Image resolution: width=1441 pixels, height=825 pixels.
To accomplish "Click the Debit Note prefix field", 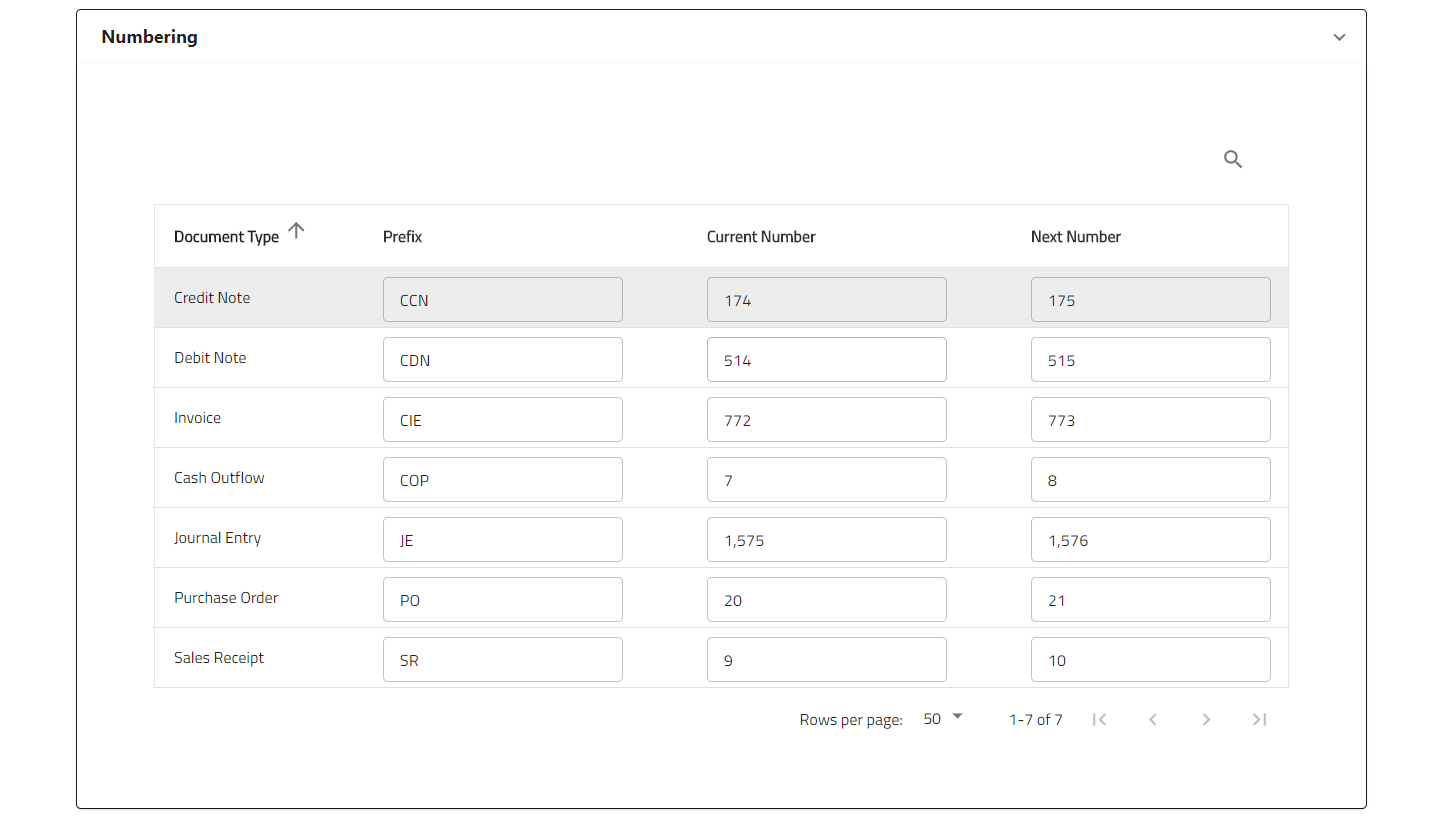I will point(502,360).
